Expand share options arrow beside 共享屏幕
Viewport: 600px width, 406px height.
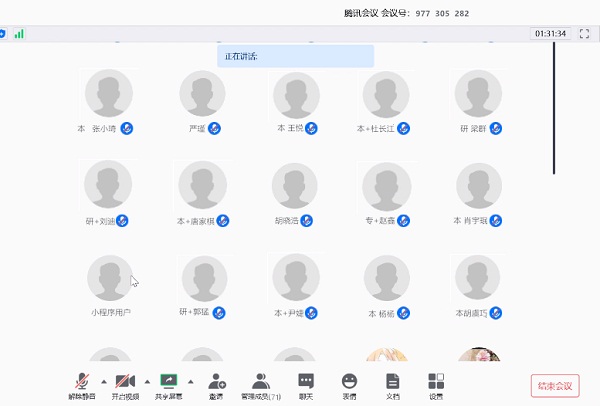(x=190, y=380)
